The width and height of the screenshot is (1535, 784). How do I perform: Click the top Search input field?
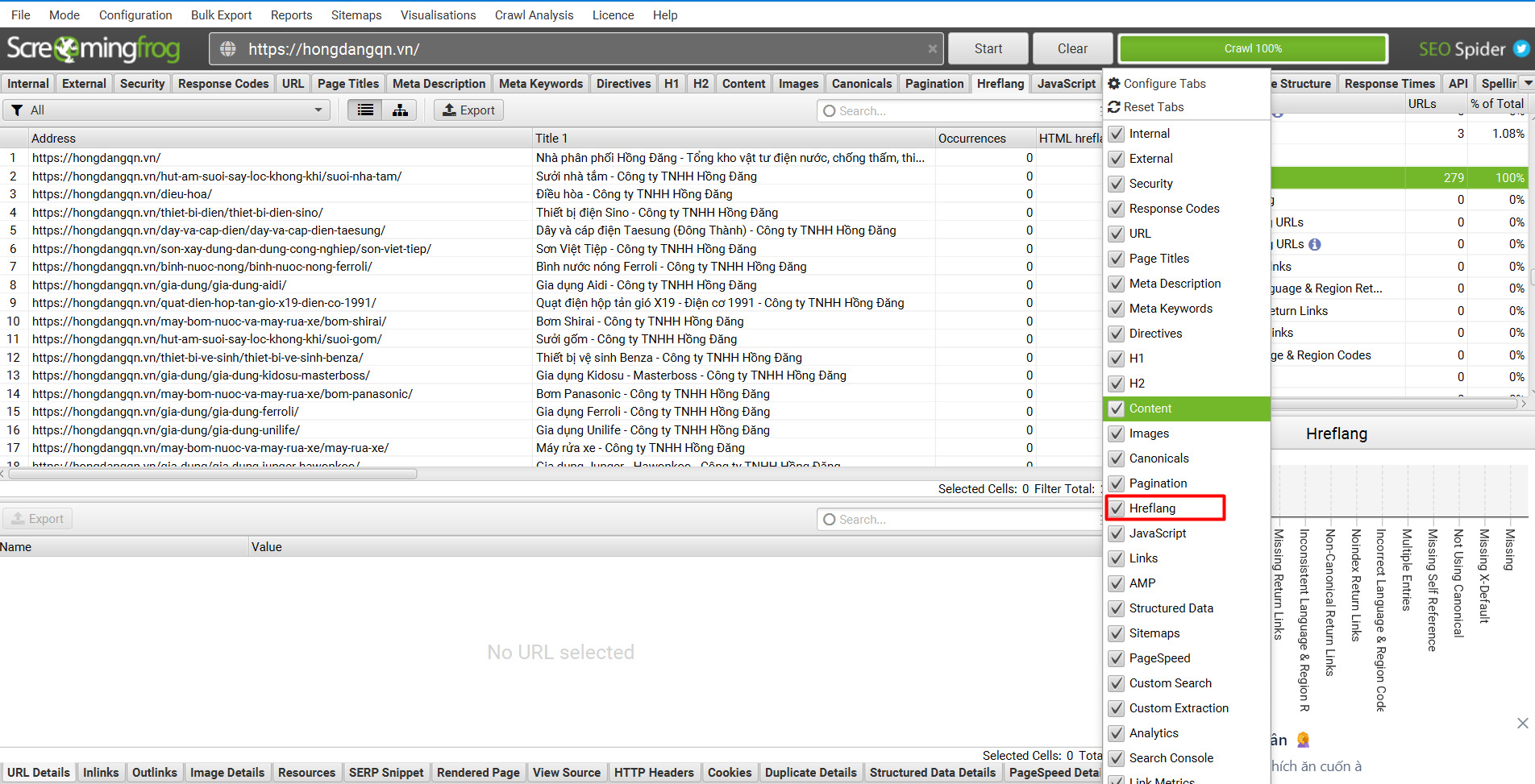[959, 111]
